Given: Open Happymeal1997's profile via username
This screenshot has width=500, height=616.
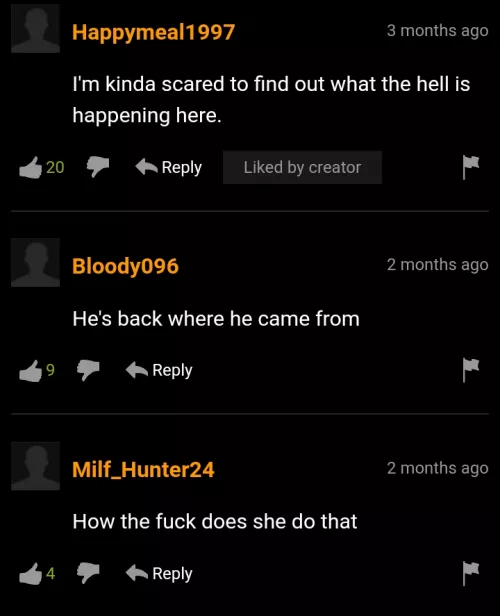Looking at the screenshot, I should [x=154, y=32].
